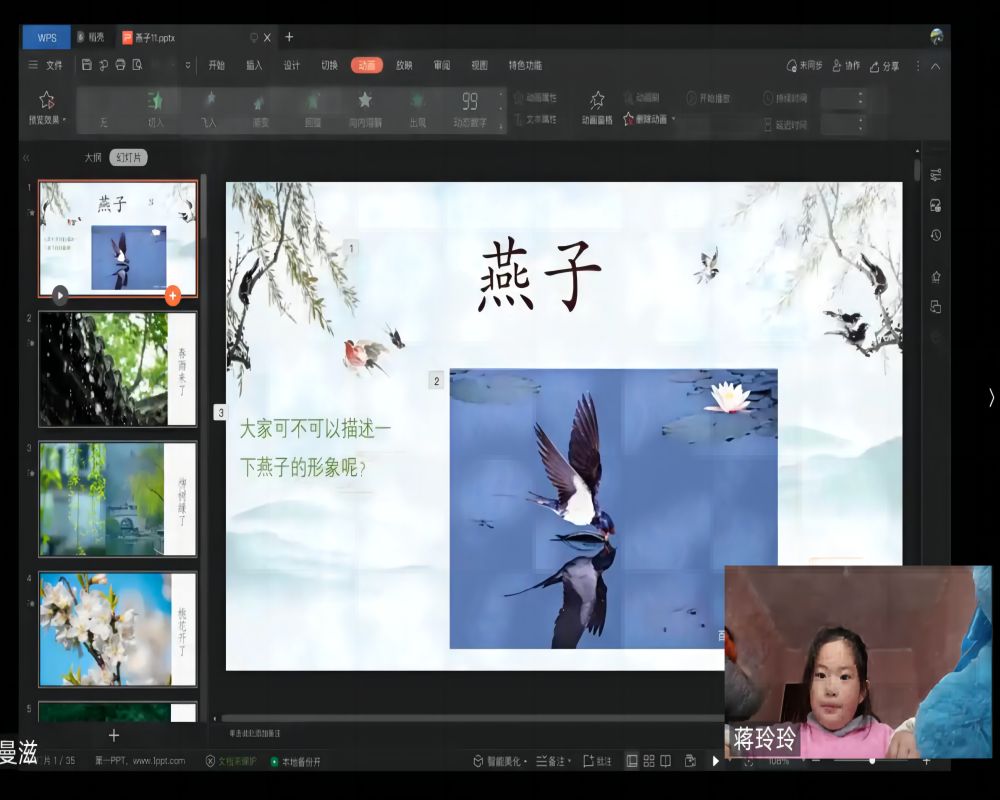
Task: Click the new tab plus button
Action: point(289,37)
